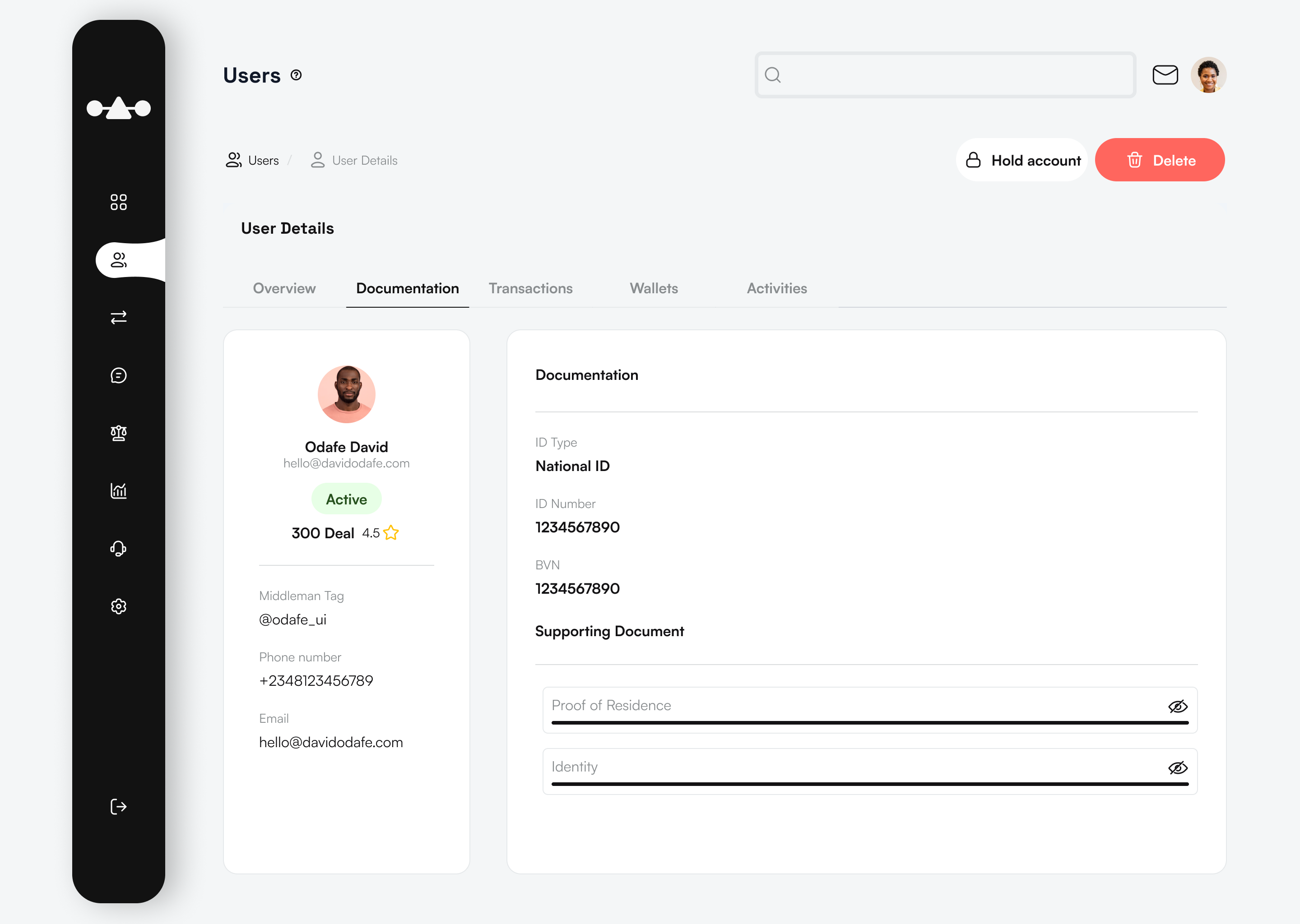Switch to the Transactions tab
This screenshot has height=924, width=1300.
click(530, 288)
